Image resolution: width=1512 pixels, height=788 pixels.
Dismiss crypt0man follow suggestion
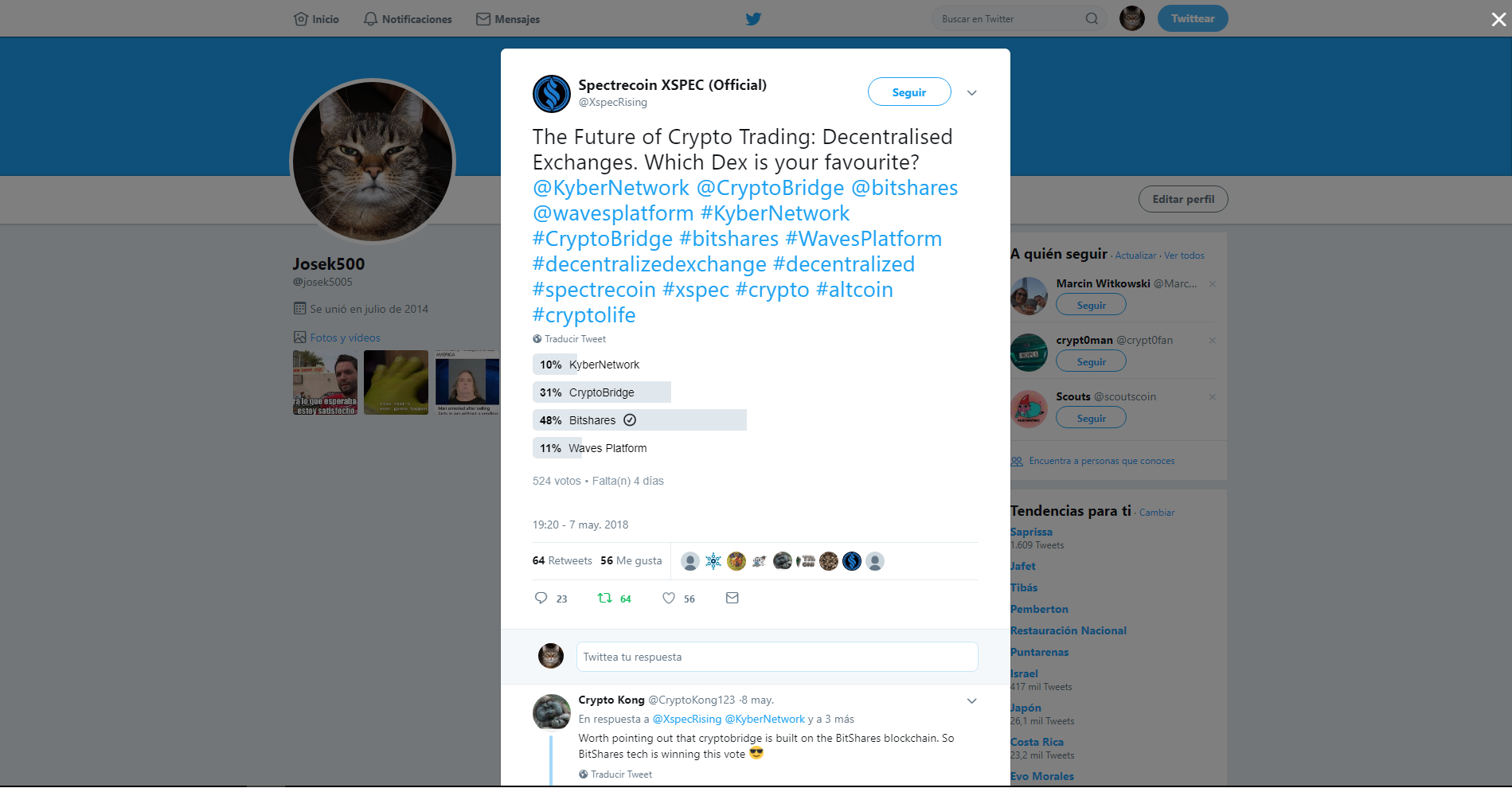[1212, 341]
